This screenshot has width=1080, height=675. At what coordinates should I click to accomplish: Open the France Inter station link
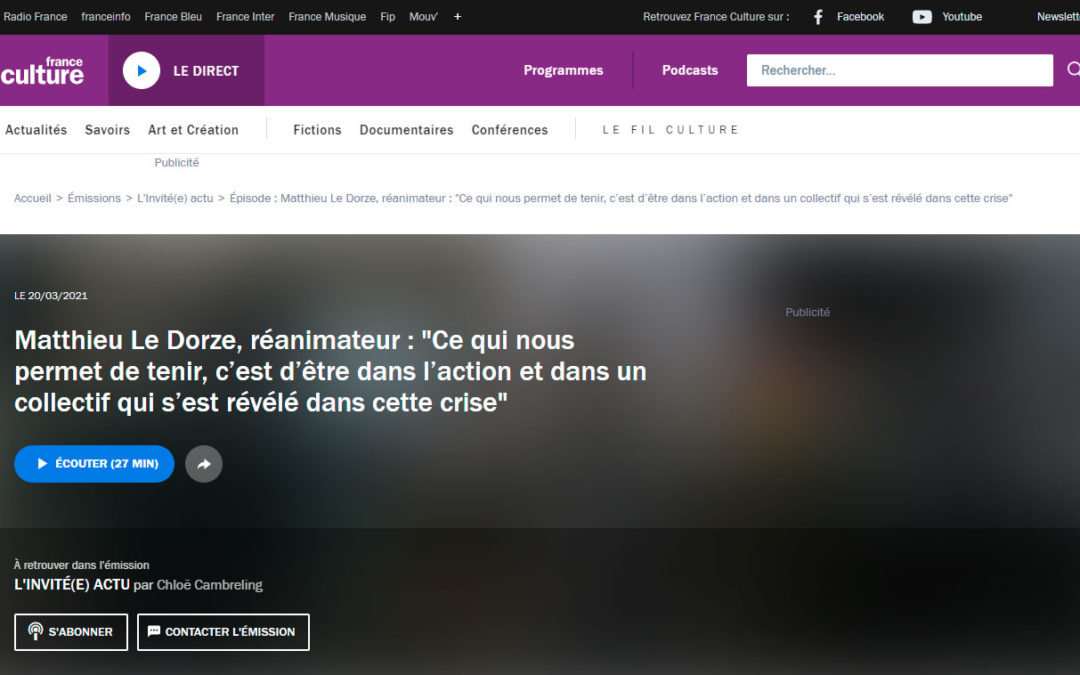click(245, 17)
